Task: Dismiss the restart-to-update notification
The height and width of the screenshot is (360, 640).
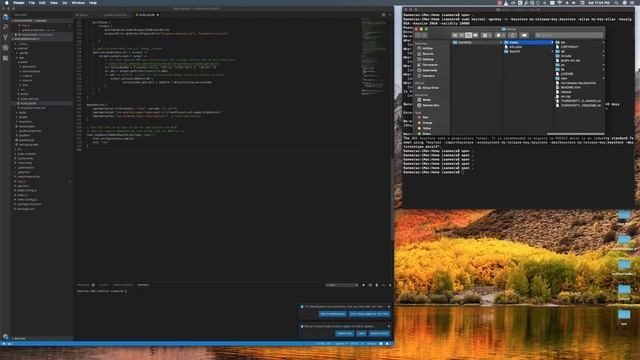Action: (x=389, y=326)
